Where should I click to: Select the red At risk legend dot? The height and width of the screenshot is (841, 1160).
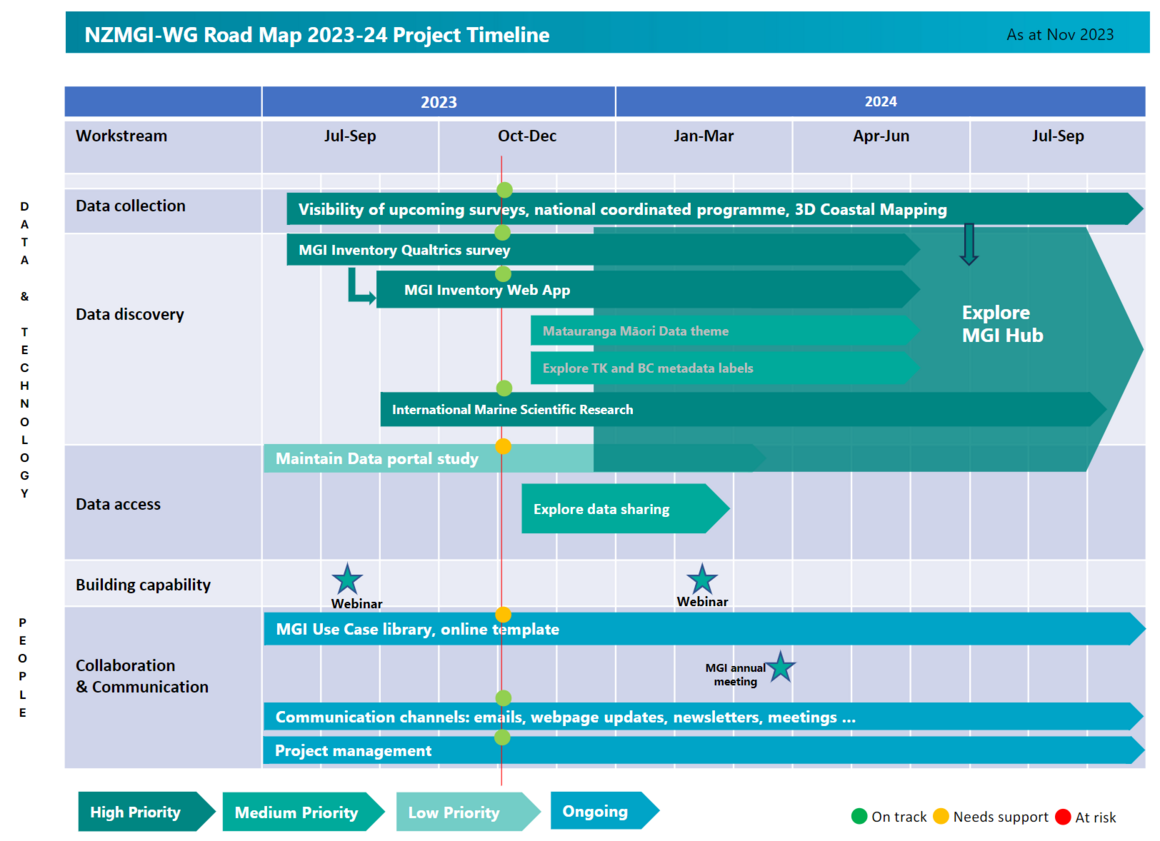coord(1063,816)
